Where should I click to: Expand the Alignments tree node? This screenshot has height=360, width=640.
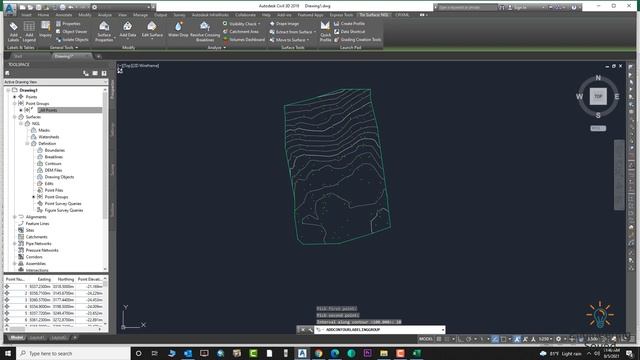pyautogui.click(x=15, y=217)
